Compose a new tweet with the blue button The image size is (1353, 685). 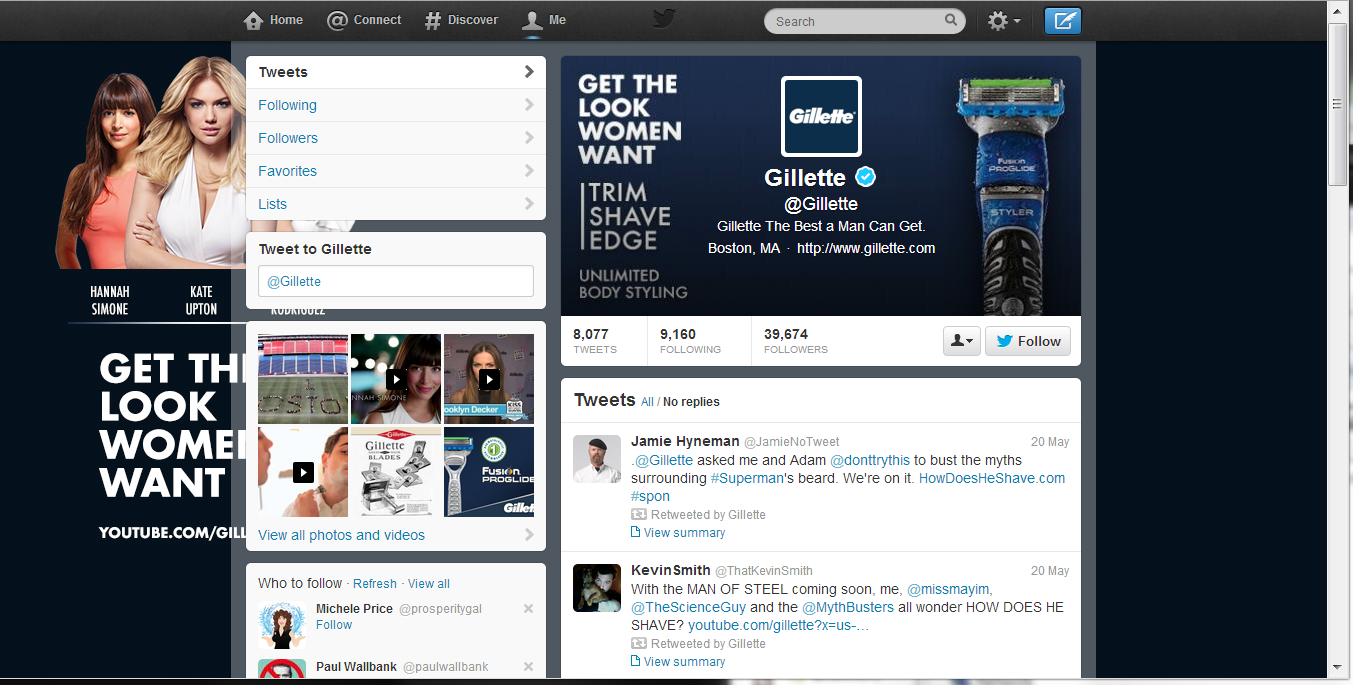[x=1063, y=21]
